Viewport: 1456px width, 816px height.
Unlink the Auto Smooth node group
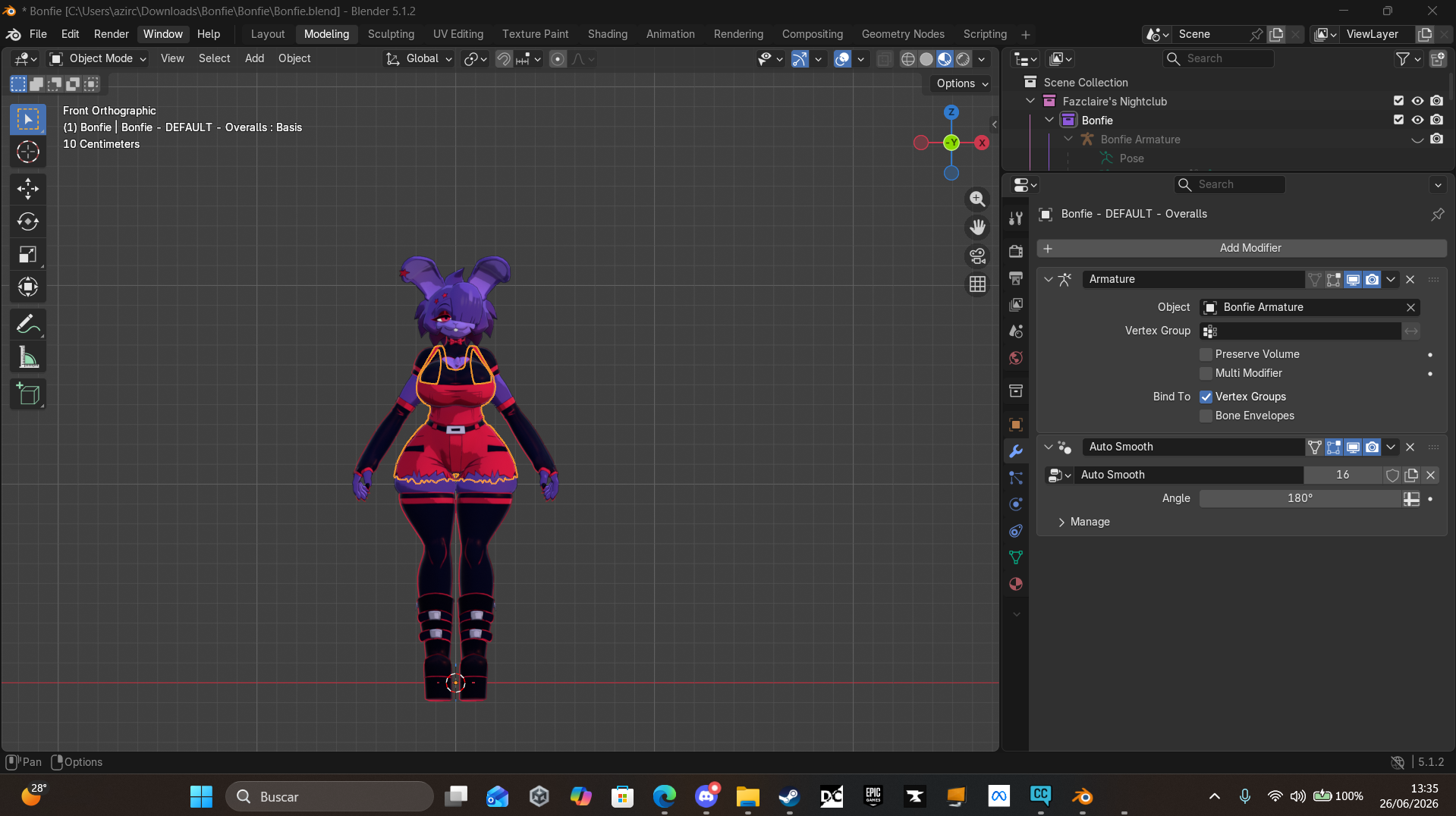(1430, 475)
